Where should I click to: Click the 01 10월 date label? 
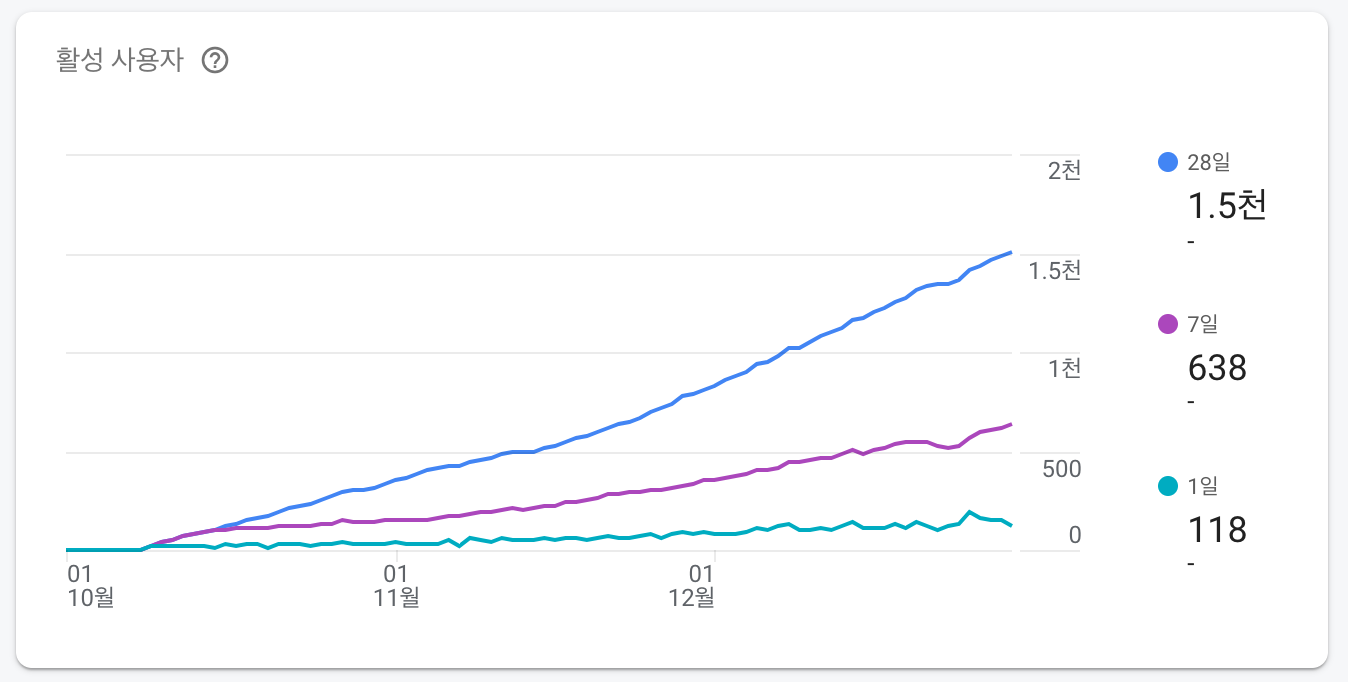click(x=89, y=586)
